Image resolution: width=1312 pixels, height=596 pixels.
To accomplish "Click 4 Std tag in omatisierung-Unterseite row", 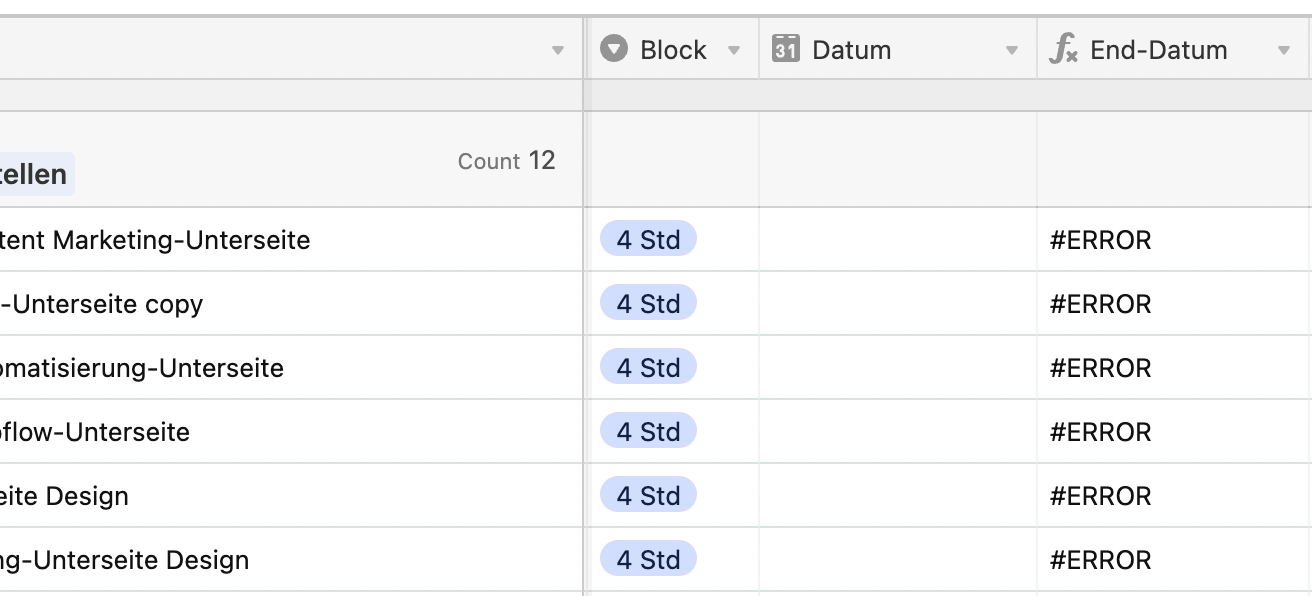I will [x=648, y=368].
